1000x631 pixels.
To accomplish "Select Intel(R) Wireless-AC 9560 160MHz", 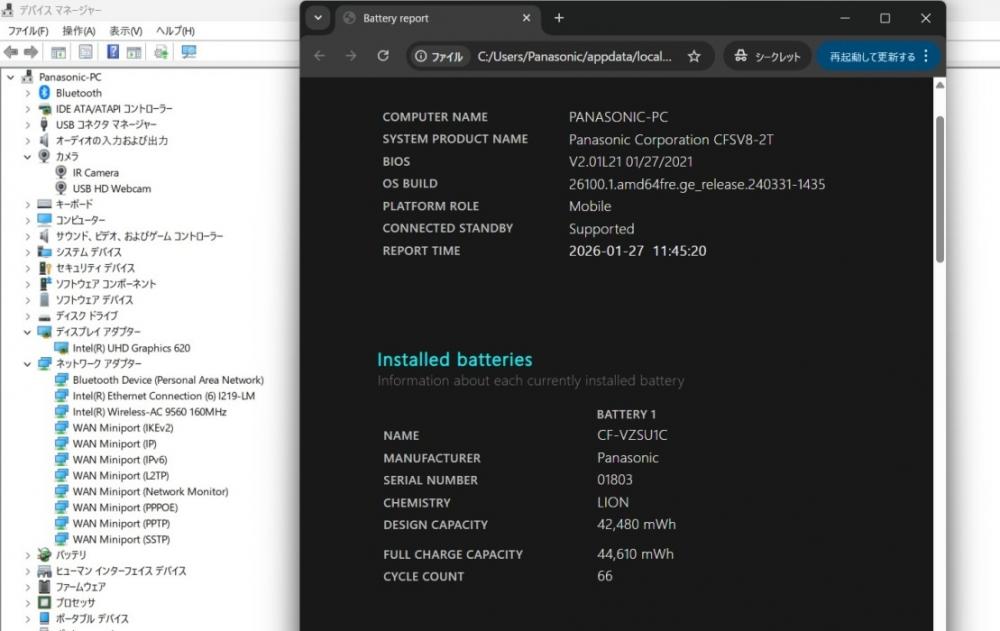I will pyautogui.click(x=149, y=412).
